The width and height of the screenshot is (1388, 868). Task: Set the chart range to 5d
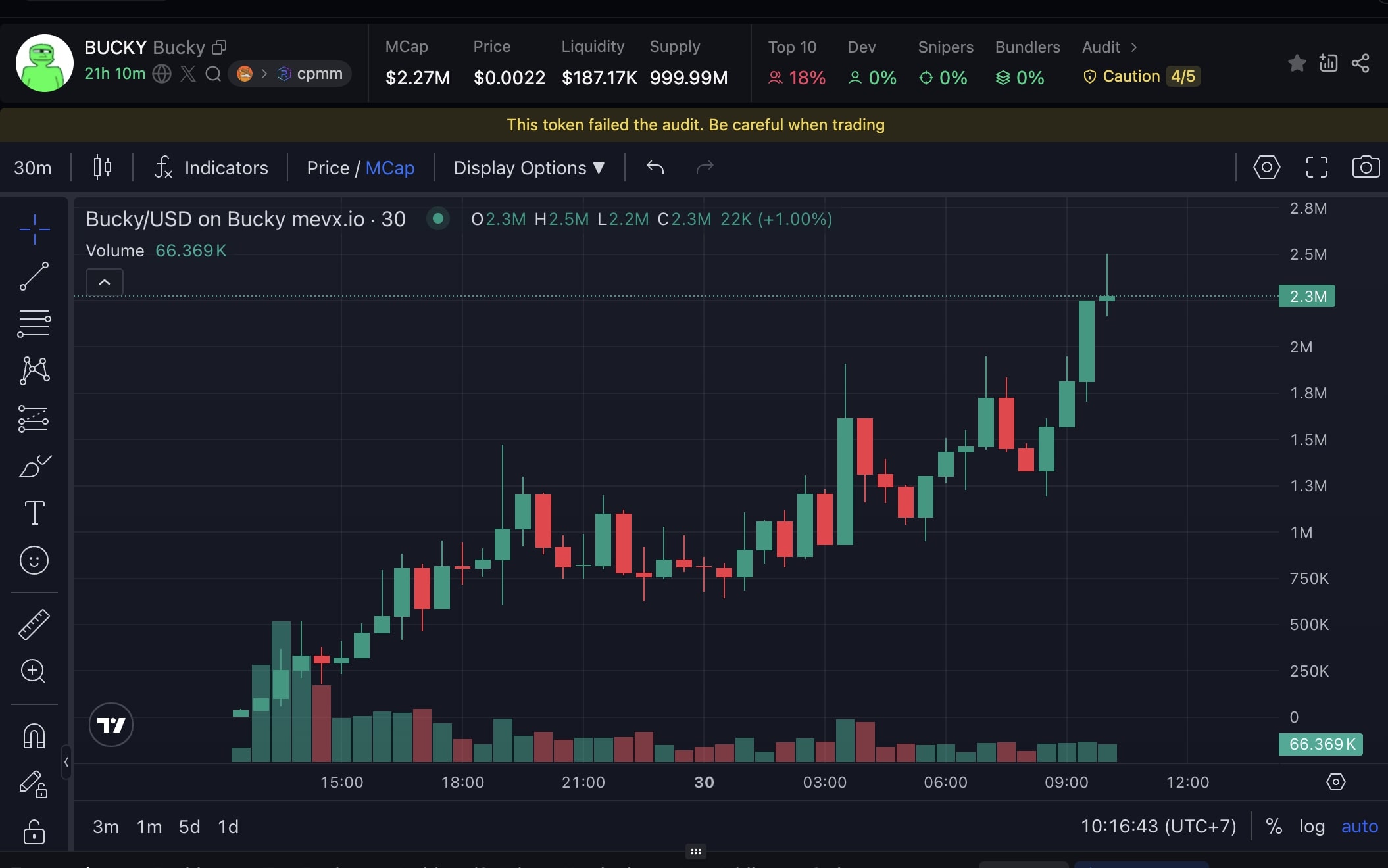(x=189, y=827)
